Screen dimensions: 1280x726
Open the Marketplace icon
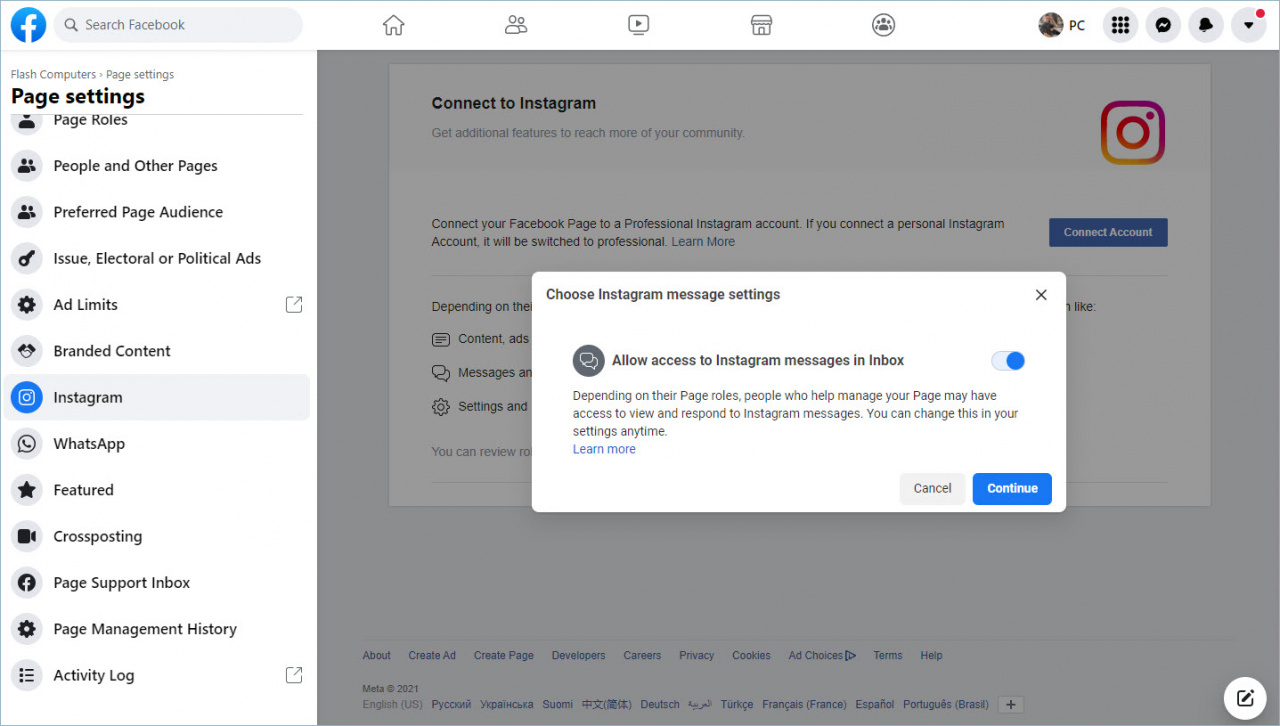[761, 25]
